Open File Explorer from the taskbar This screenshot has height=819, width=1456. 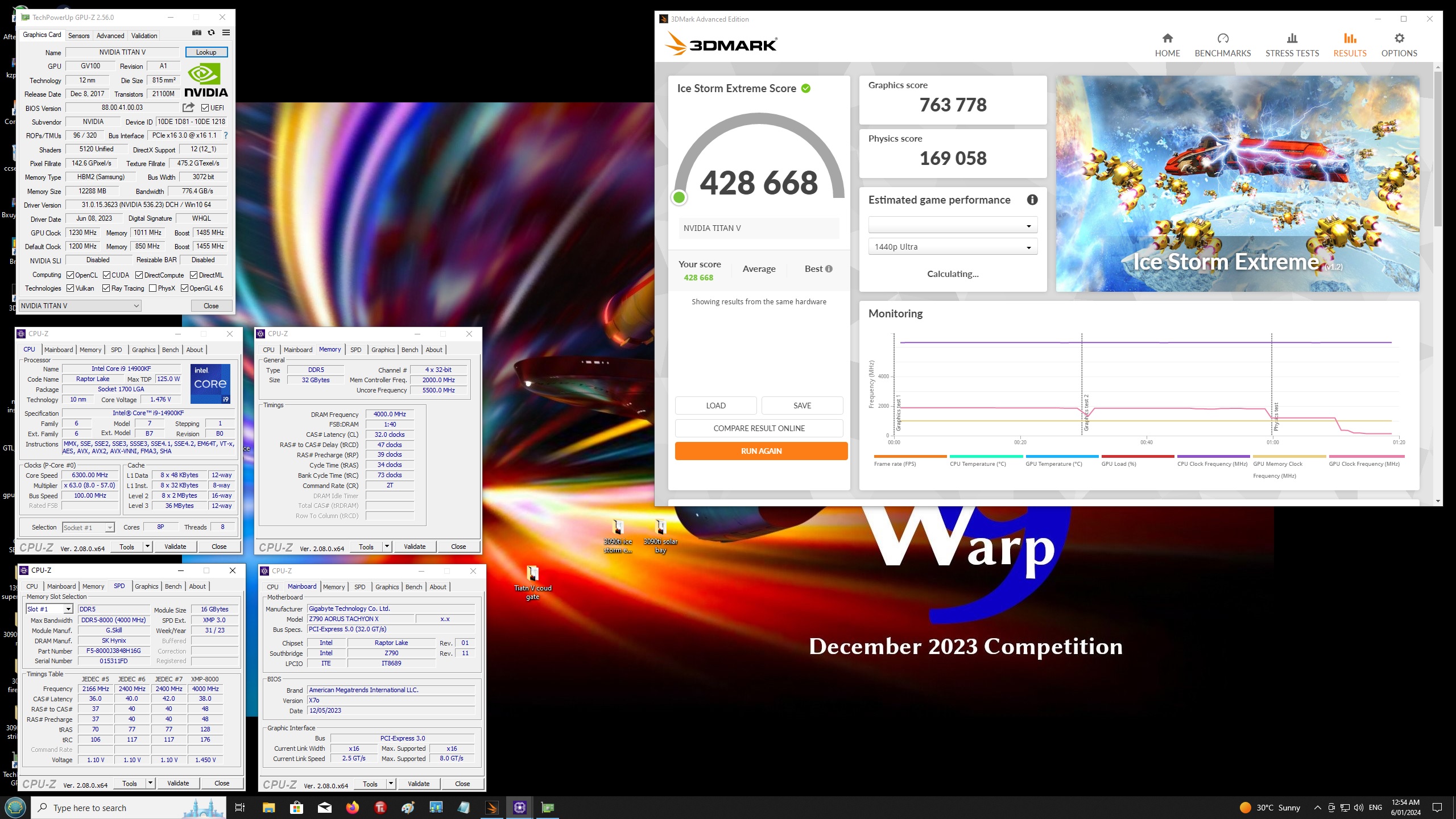[x=268, y=808]
